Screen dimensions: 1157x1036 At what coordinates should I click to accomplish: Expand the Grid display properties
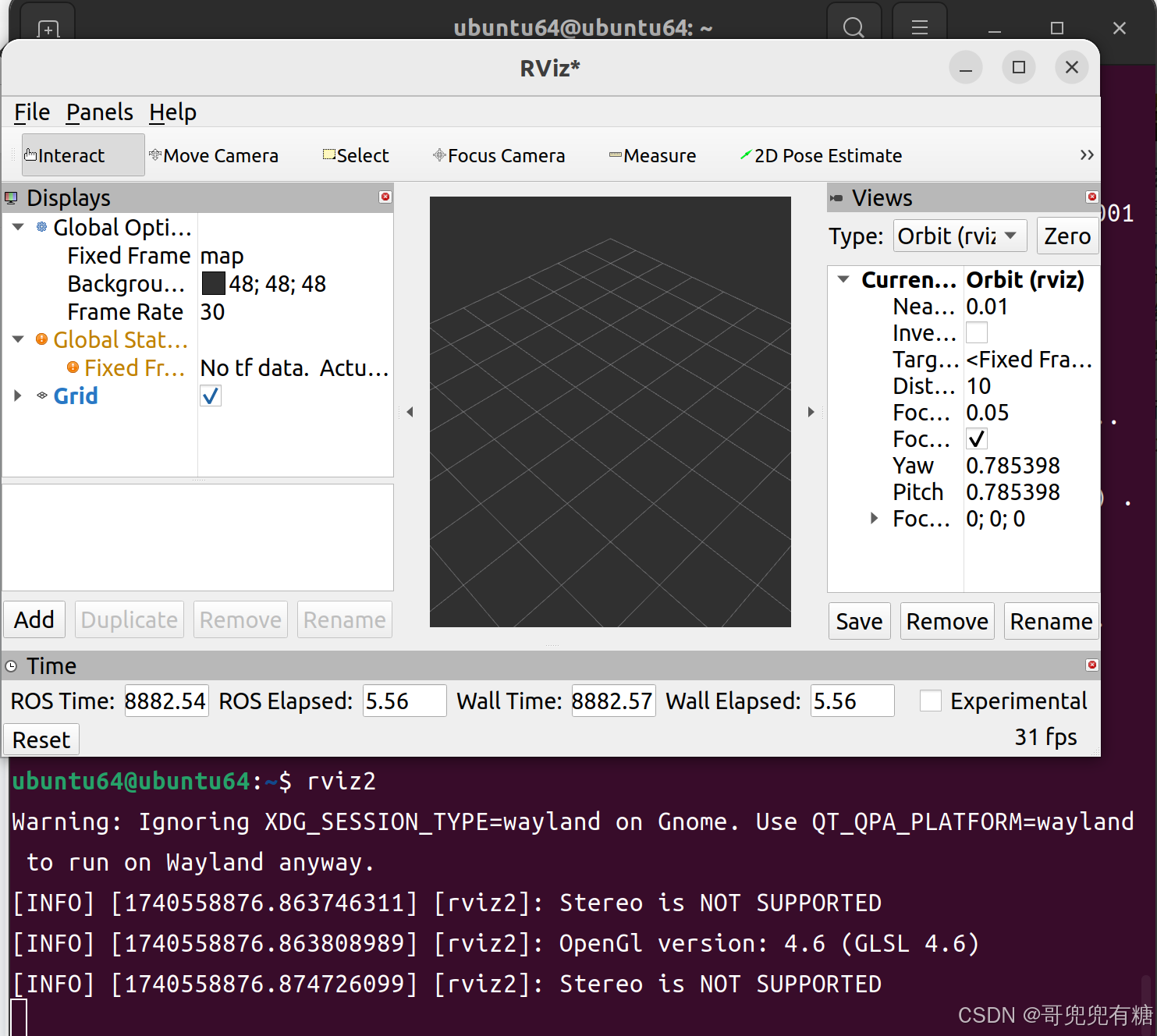17,396
